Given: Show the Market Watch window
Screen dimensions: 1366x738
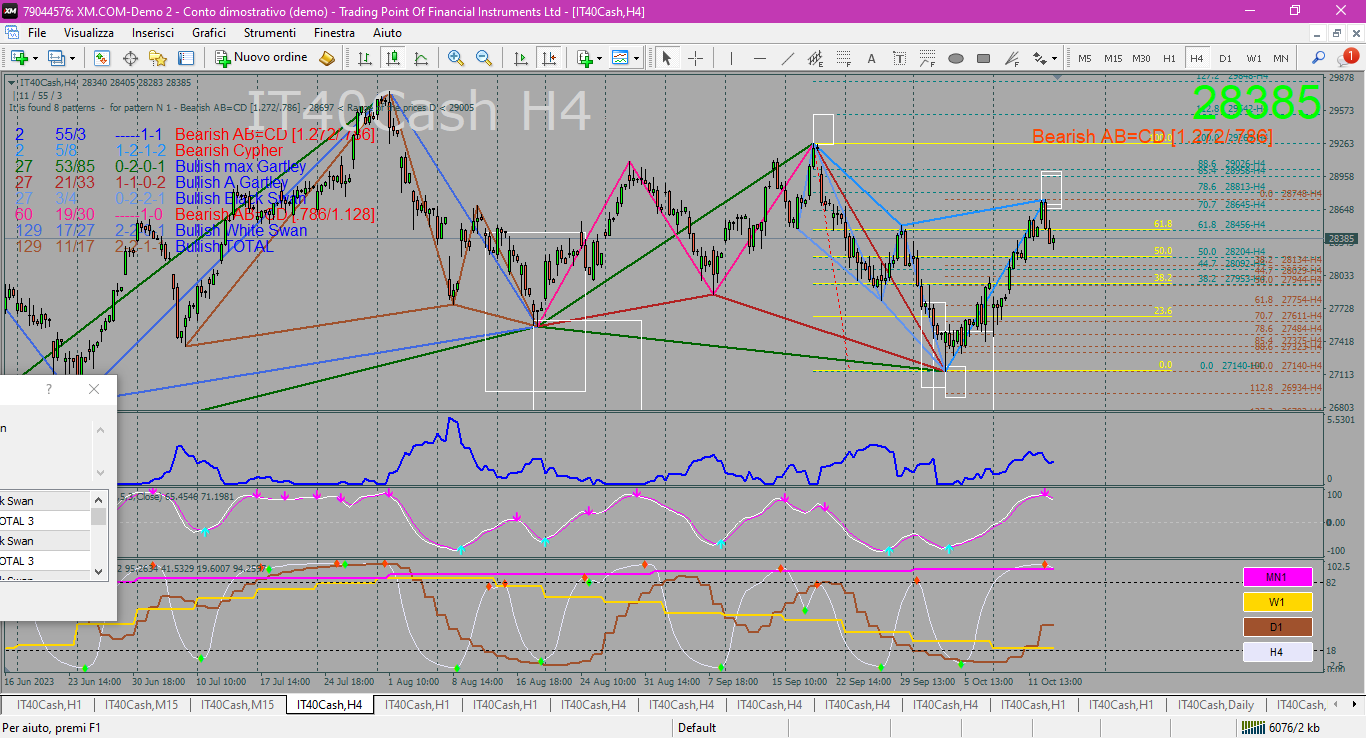Looking at the screenshot, I should coord(102,58).
